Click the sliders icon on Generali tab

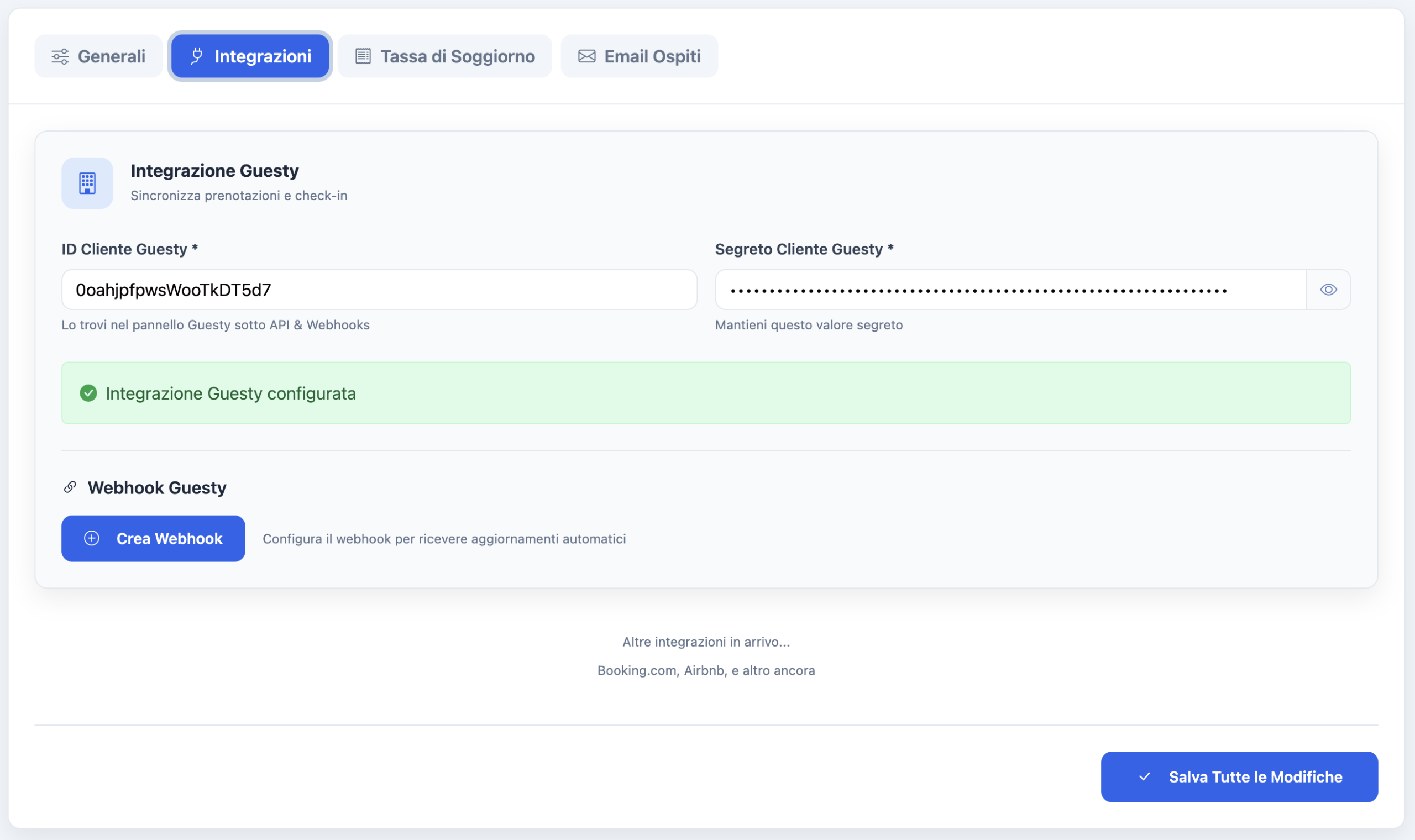(x=61, y=56)
